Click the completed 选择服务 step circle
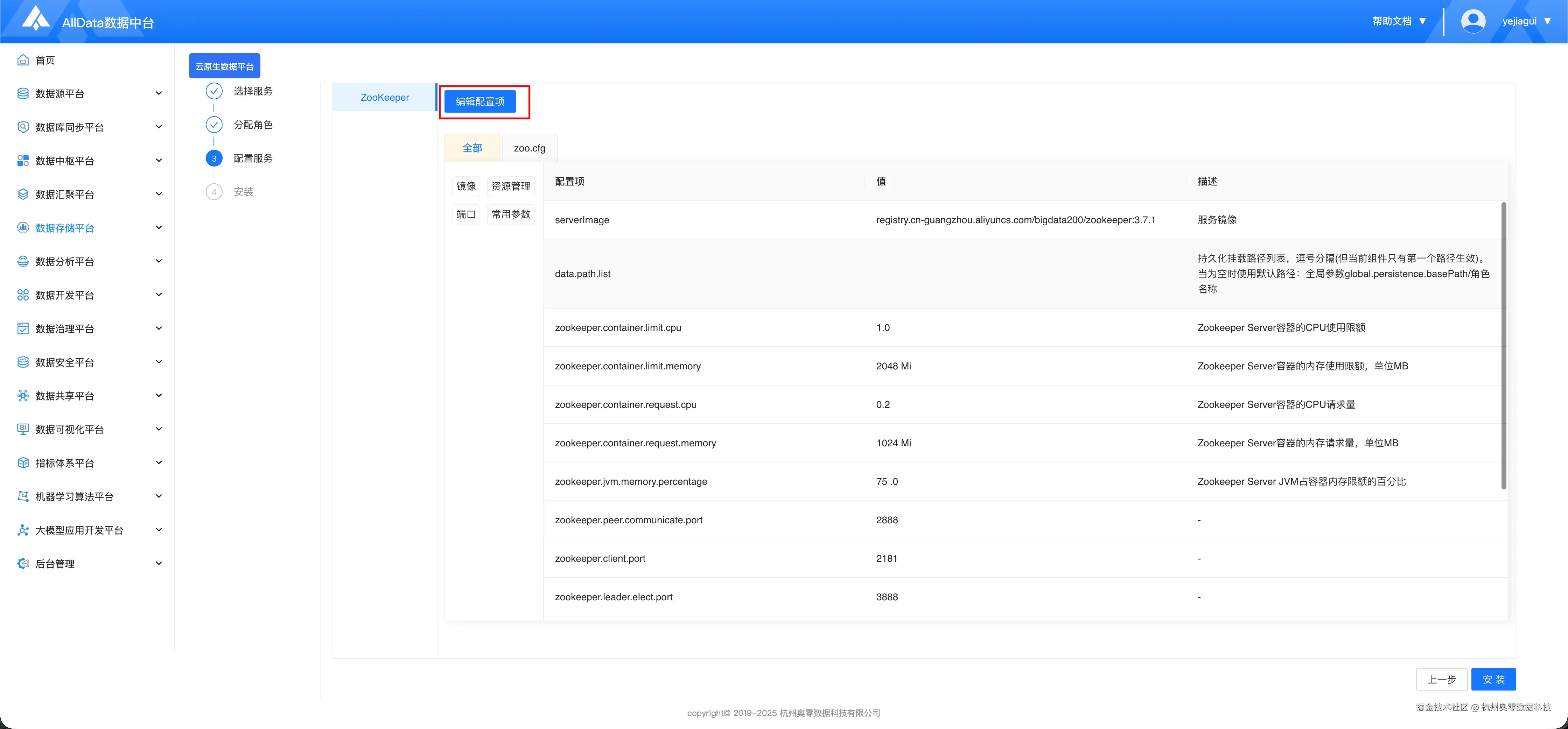This screenshot has height=729, width=1568. (213, 91)
